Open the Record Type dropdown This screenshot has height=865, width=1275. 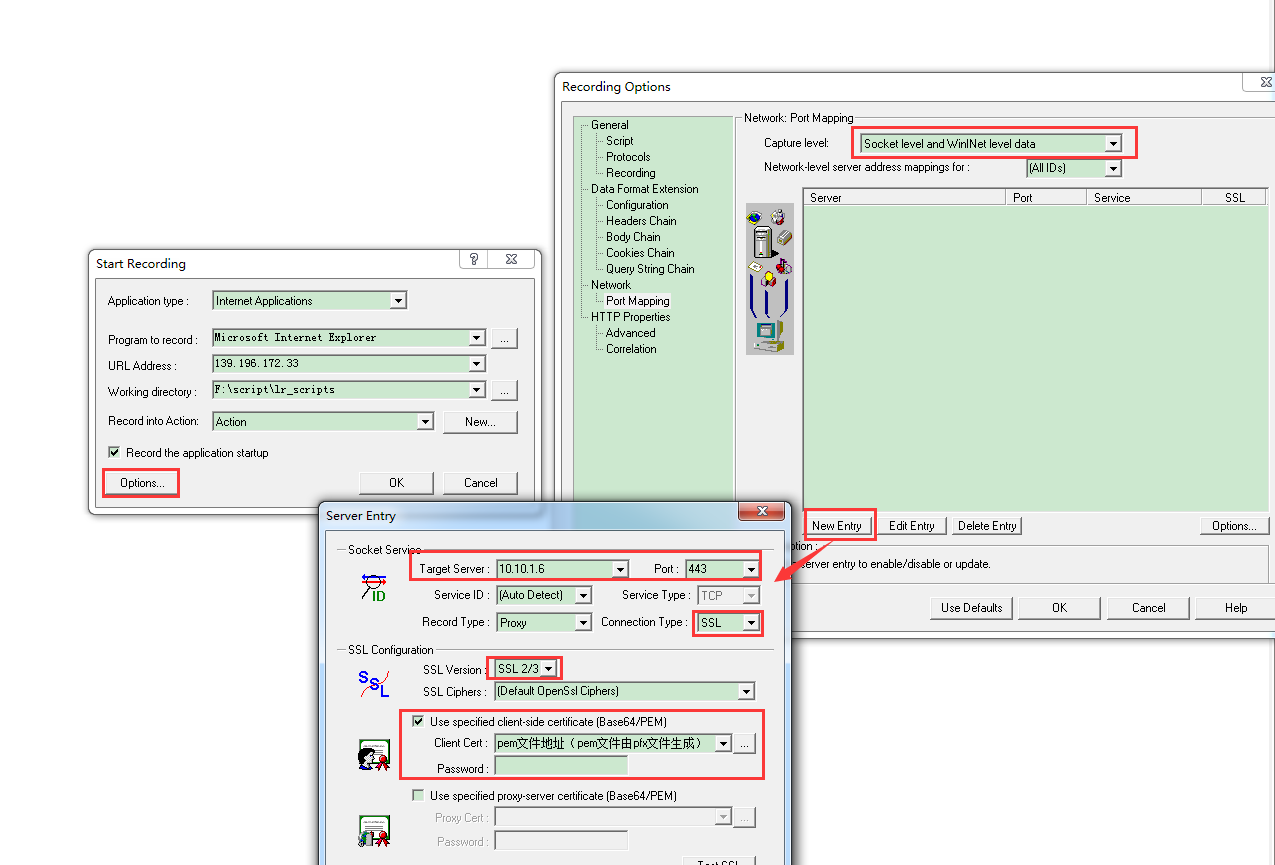pos(583,623)
